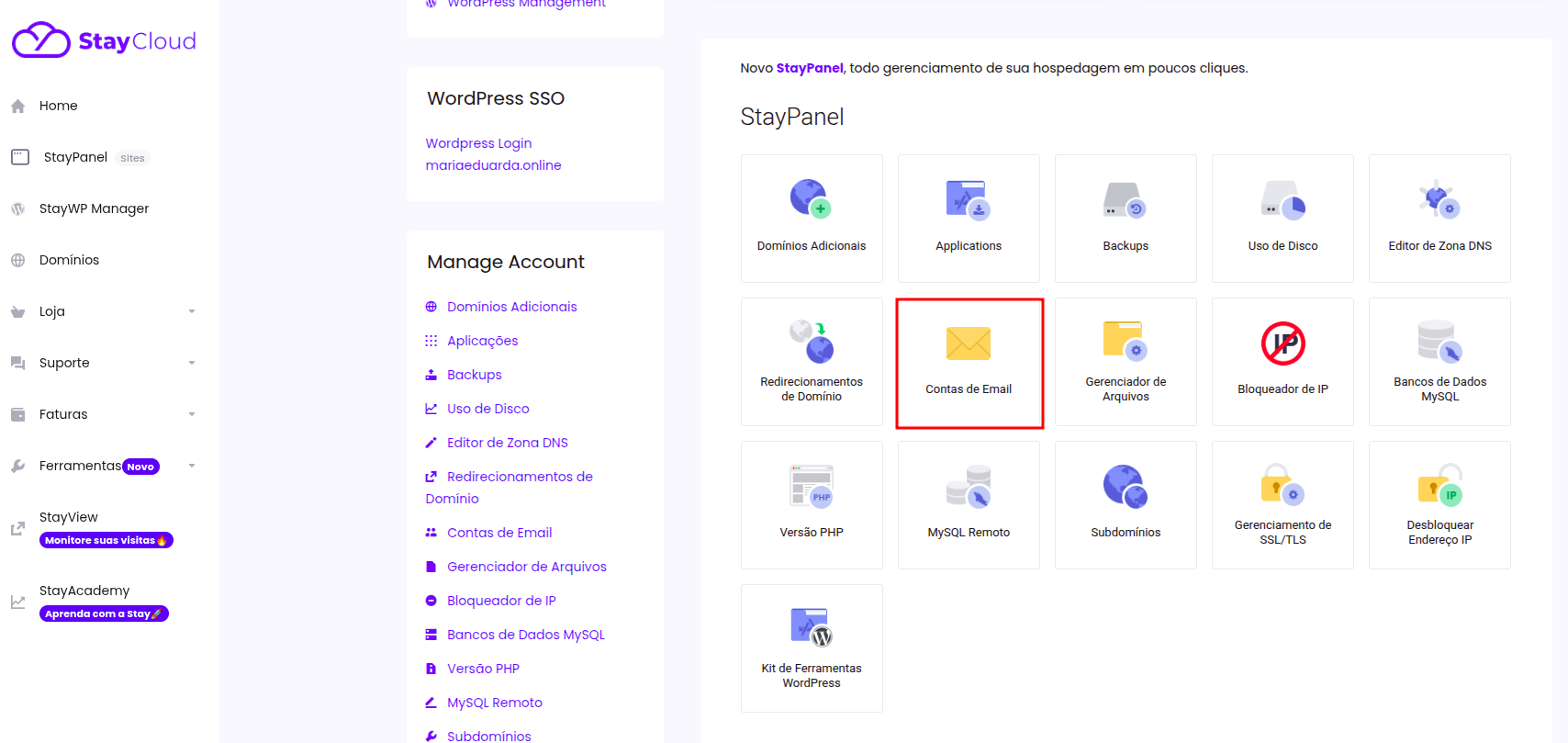This screenshot has width=1568, height=743.
Task: Click the Suporte chat icon in sidebar
Action: tap(17, 364)
